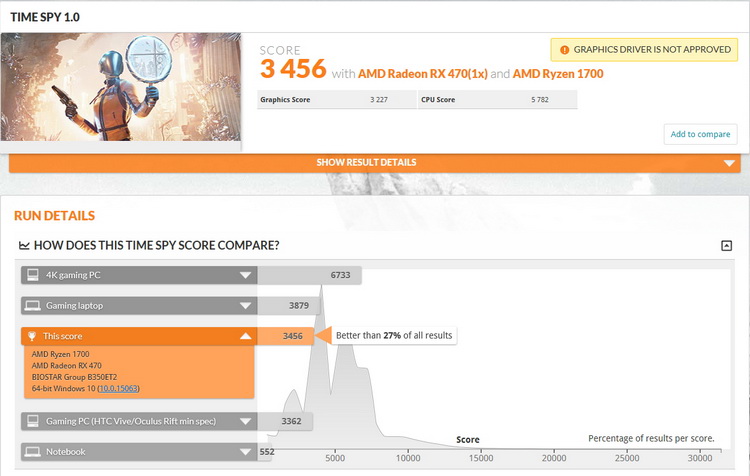The height and width of the screenshot is (476, 750).
Task: Click Percentage of results per score caption
Action: coord(651,438)
